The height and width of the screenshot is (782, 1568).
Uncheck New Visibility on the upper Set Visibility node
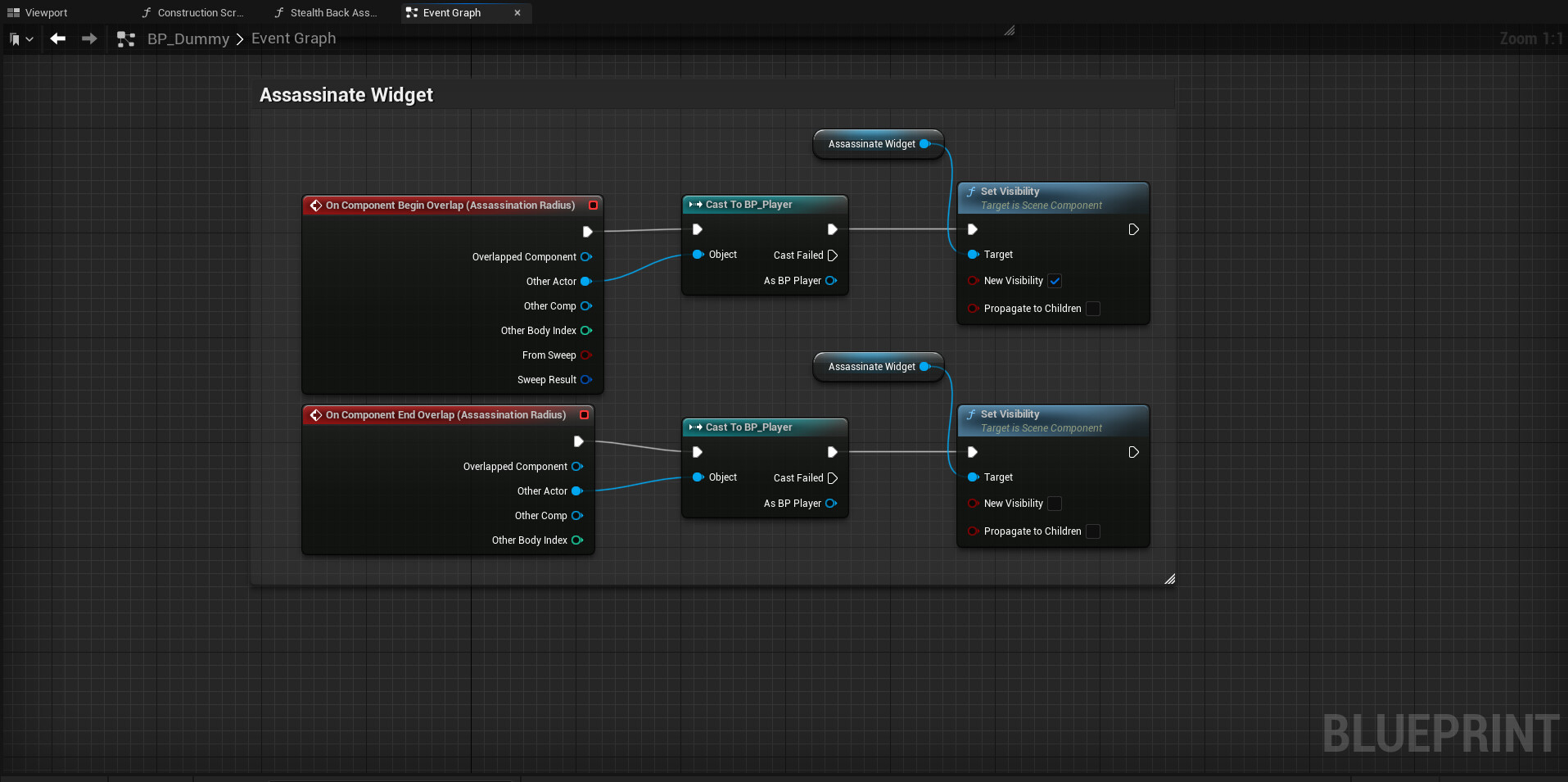1055,281
